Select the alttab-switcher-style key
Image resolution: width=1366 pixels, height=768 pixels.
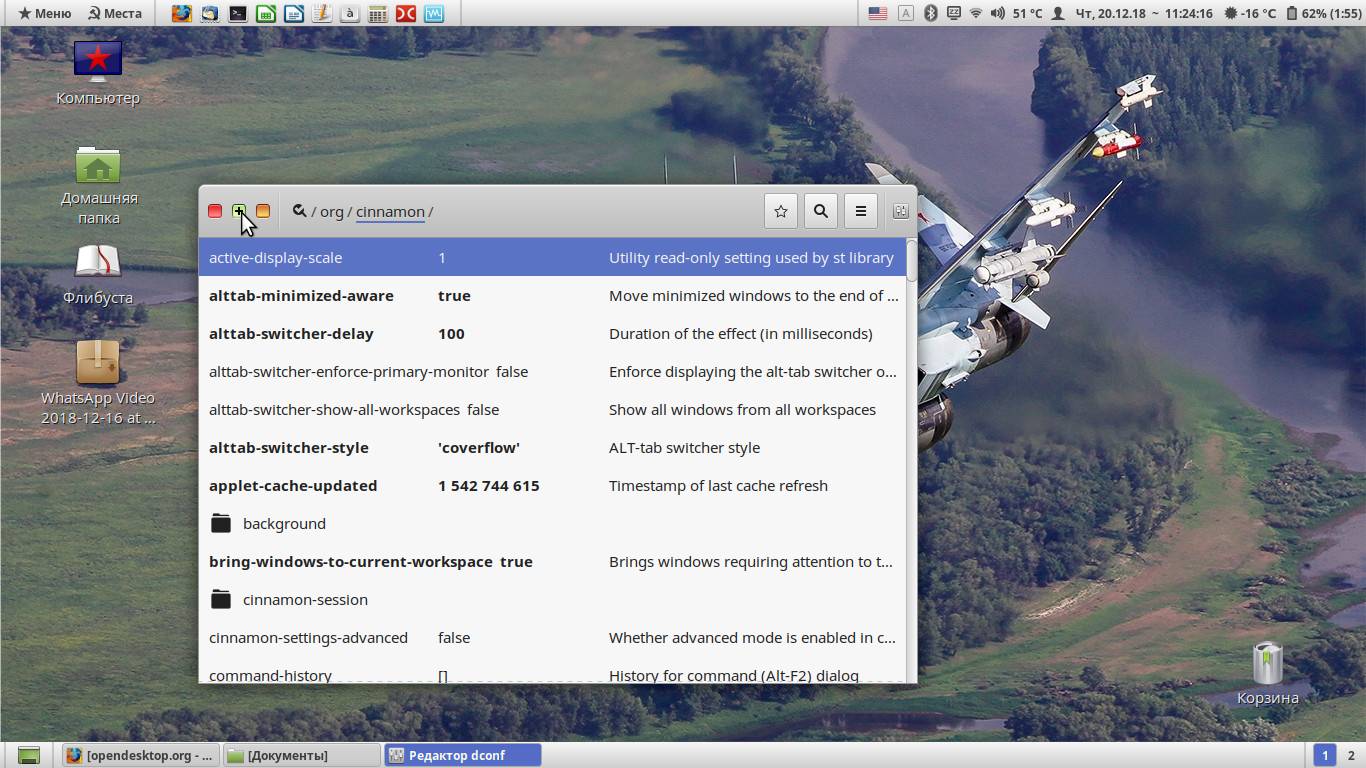552,447
